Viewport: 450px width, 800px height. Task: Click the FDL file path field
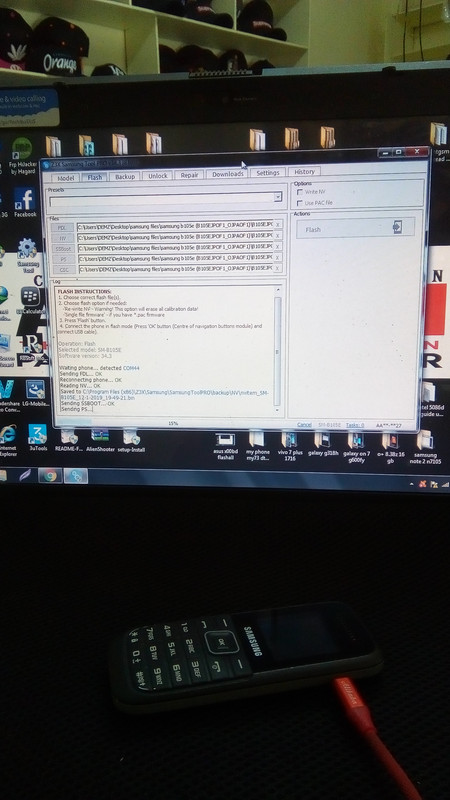coord(174,226)
